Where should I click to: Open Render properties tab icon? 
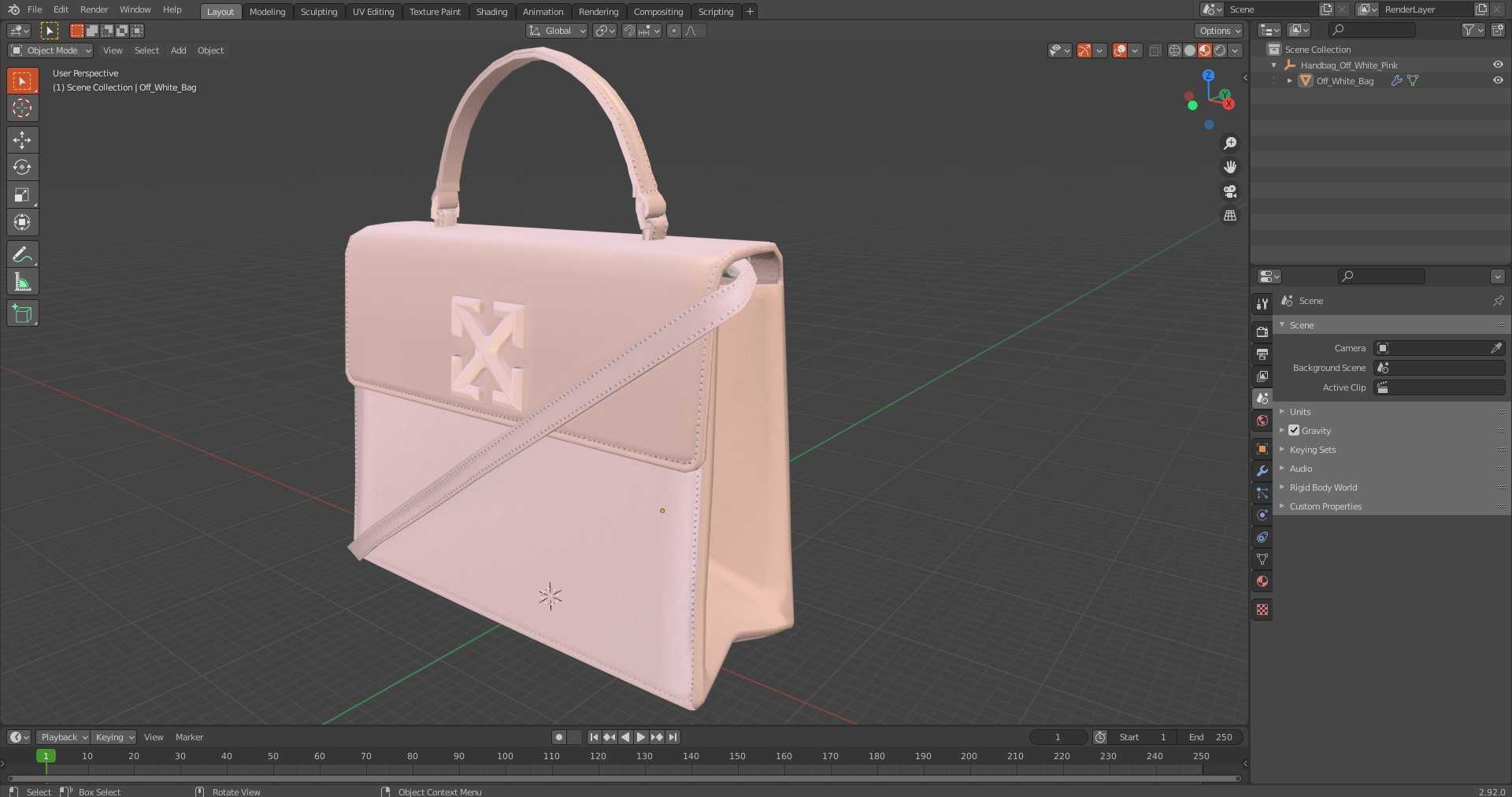(x=1262, y=332)
